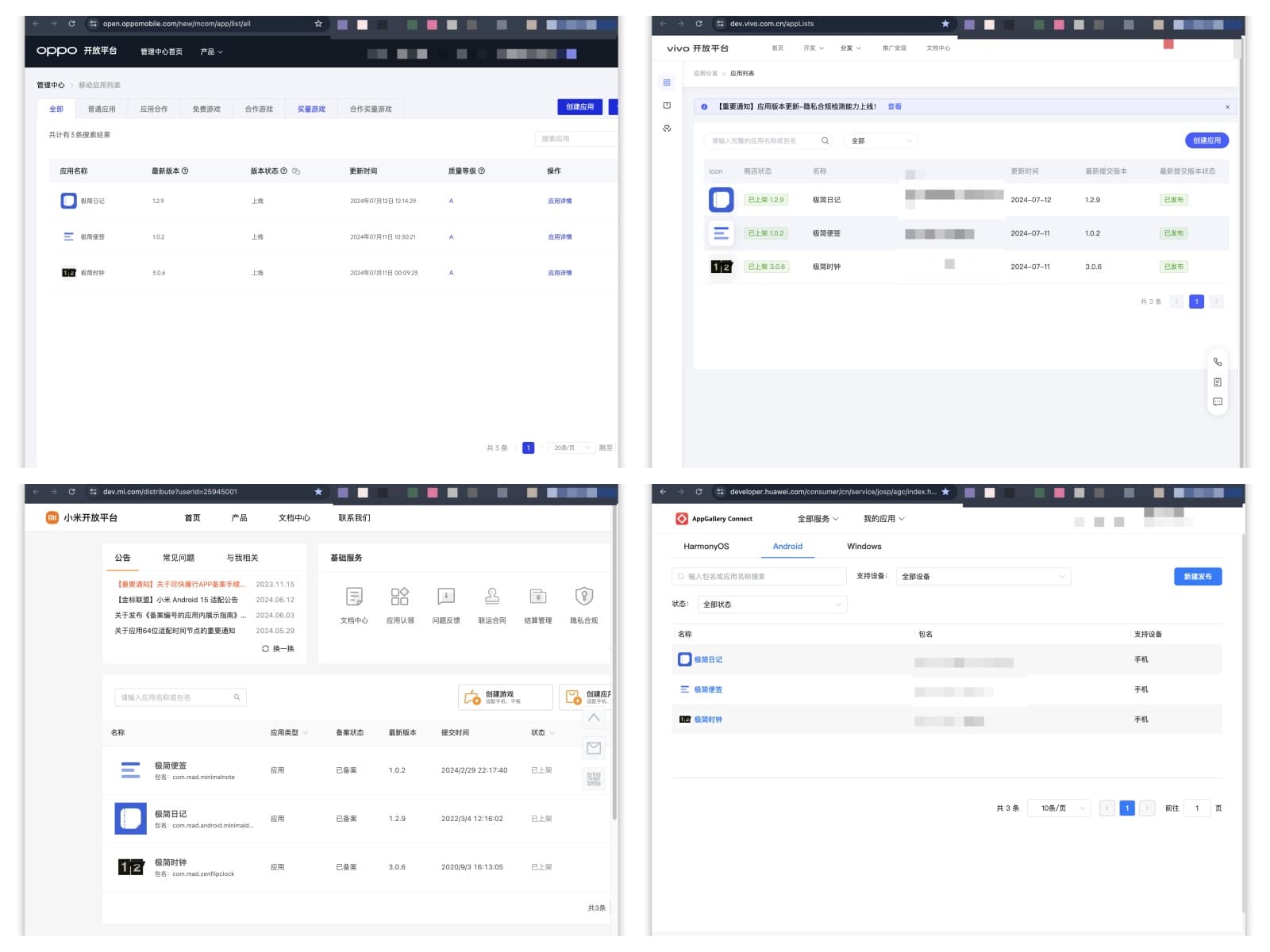Expand the vivo 全部 filter dropdown

tap(881, 141)
